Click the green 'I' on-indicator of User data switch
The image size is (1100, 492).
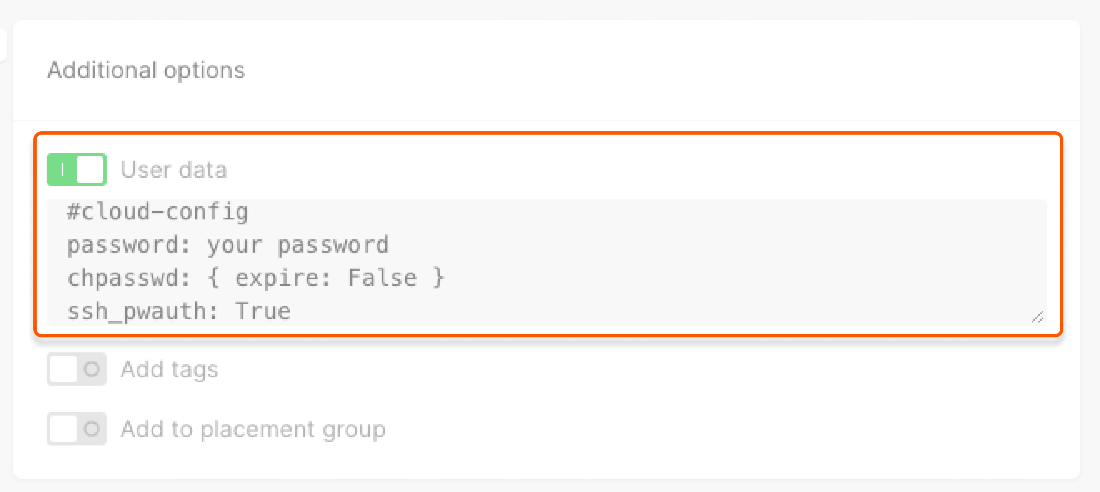[62, 170]
